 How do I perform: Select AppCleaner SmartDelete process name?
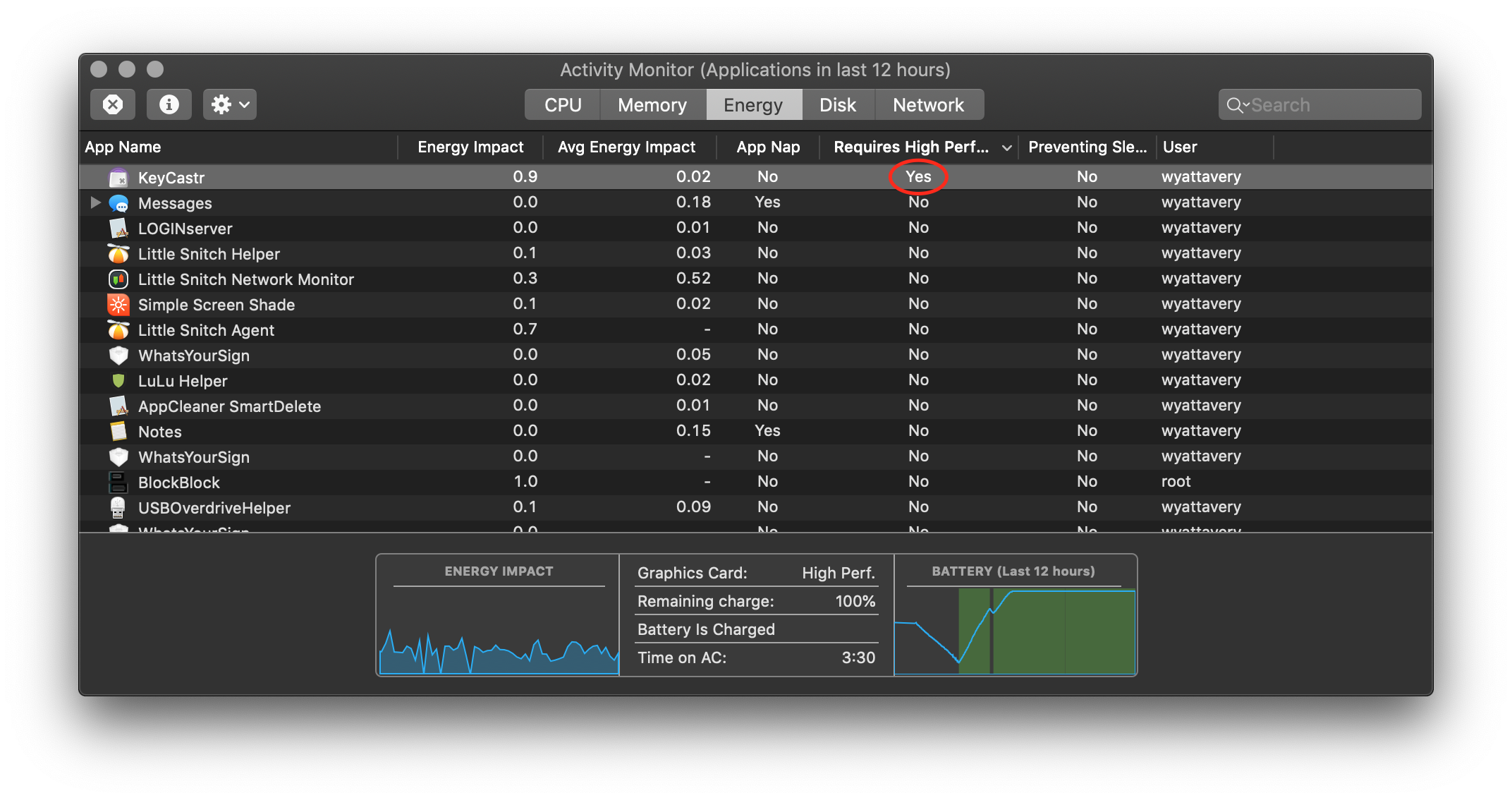click(229, 406)
